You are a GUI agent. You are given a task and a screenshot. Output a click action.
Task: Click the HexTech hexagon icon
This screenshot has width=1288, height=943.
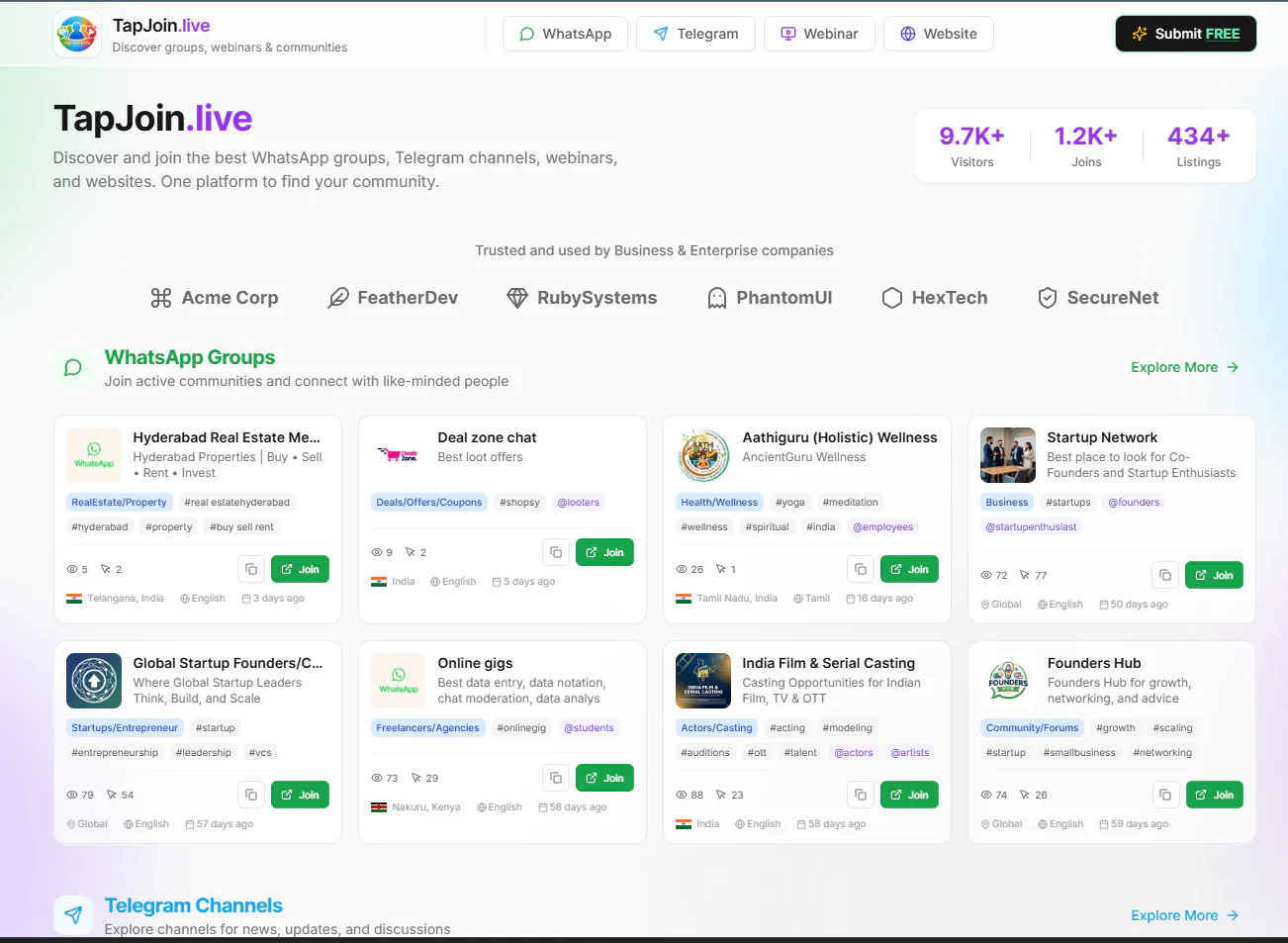(x=891, y=297)
